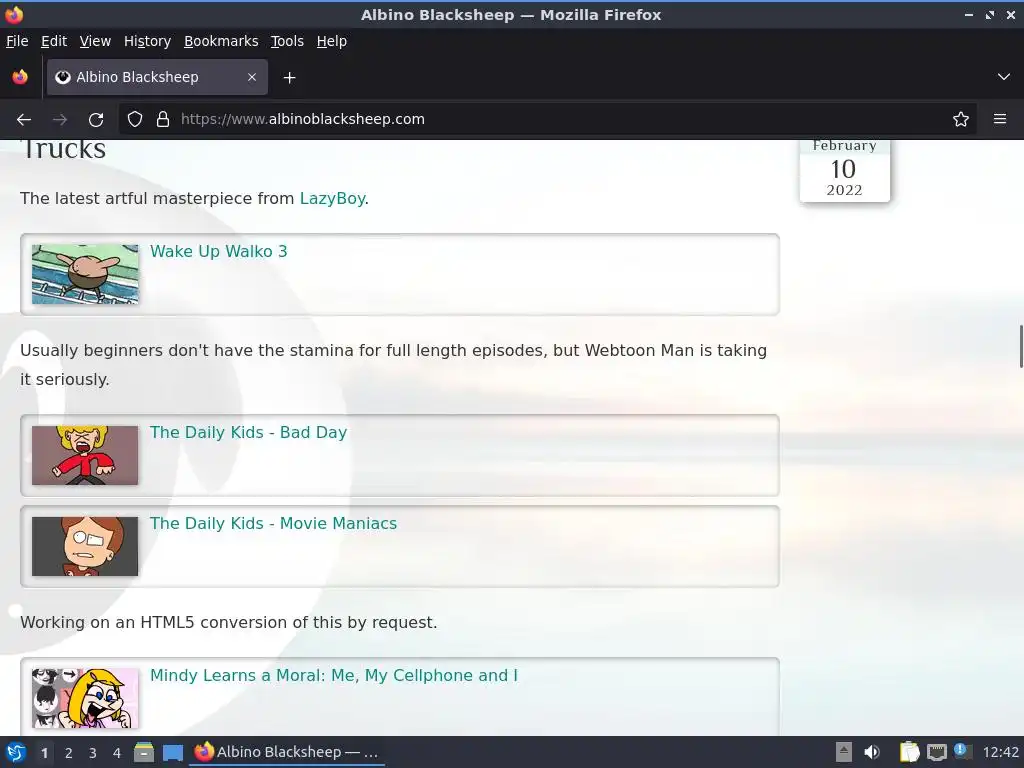1024x768 pixels.
Task: Switch to the Albino Blacksheep tab
Action: pos(157,77)
